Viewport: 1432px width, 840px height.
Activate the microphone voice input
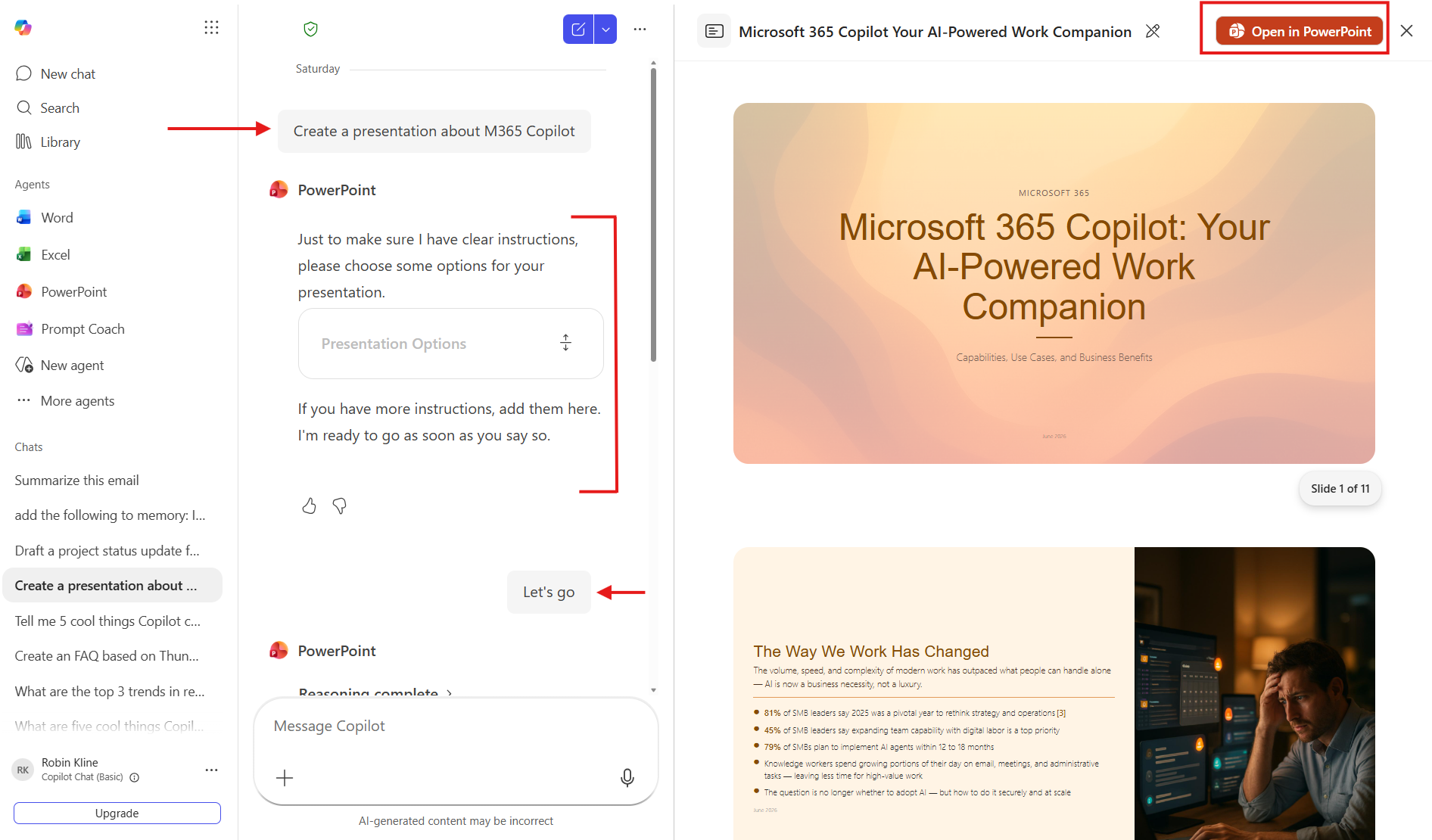(x=627, y=778)
